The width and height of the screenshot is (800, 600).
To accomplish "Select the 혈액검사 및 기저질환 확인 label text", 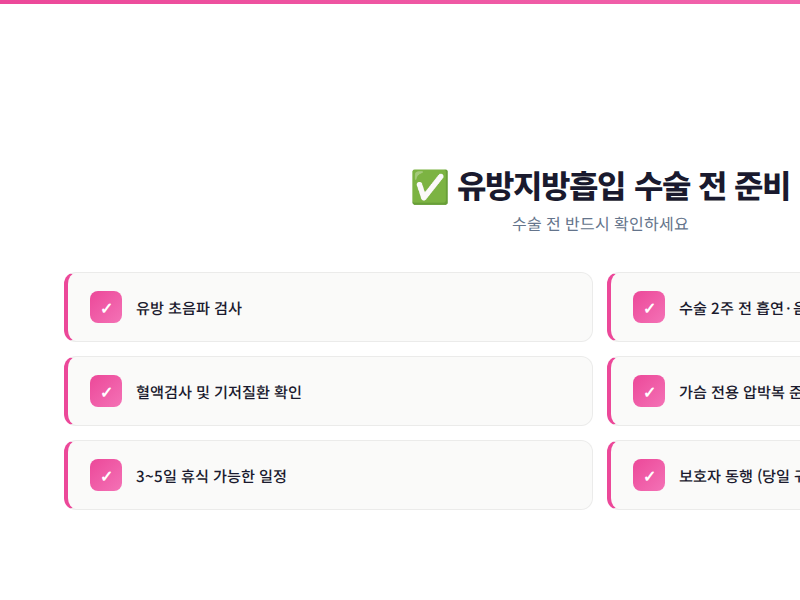I will 219,392.
